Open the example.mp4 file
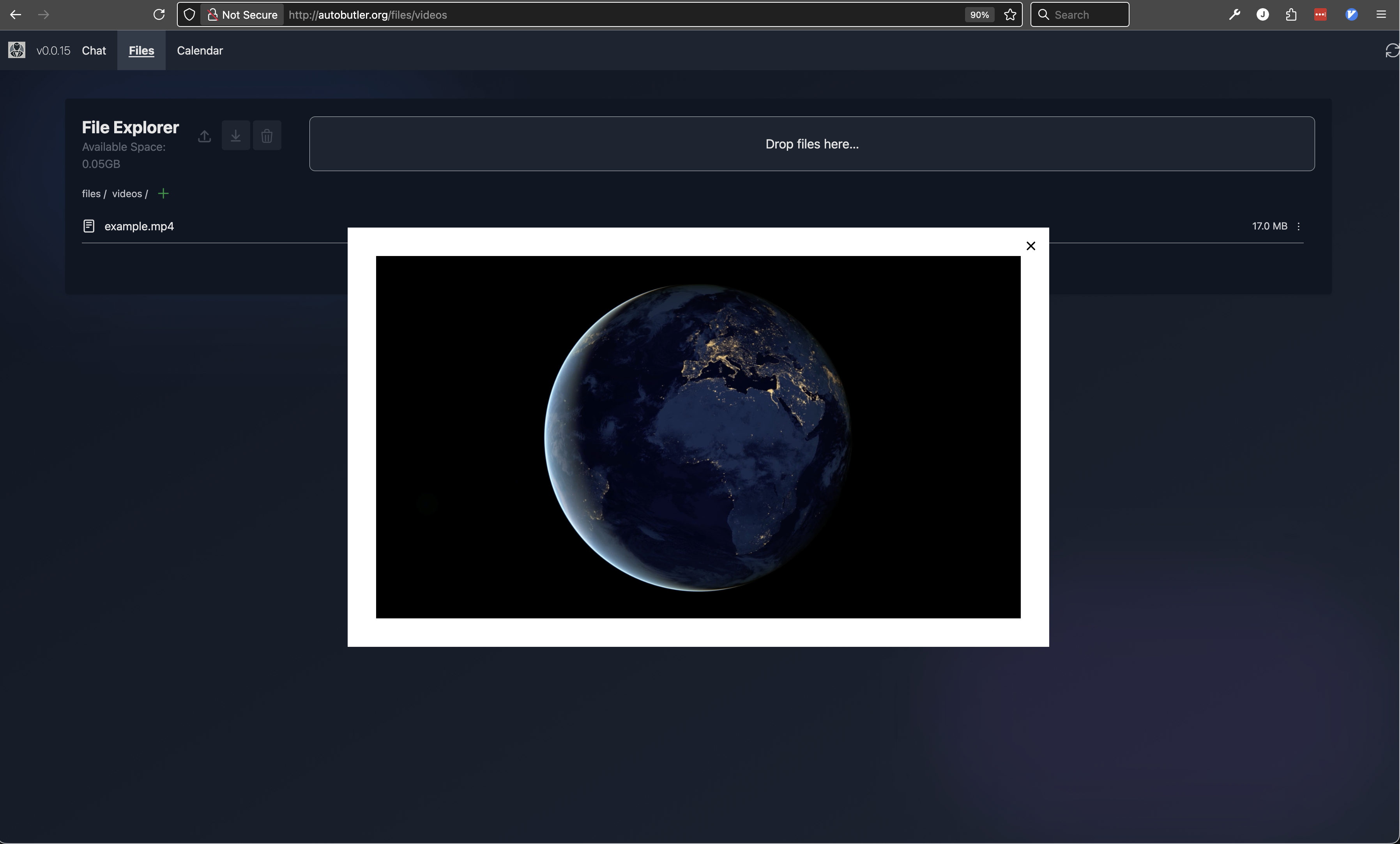1400x844 pixels. pos(139,226)
